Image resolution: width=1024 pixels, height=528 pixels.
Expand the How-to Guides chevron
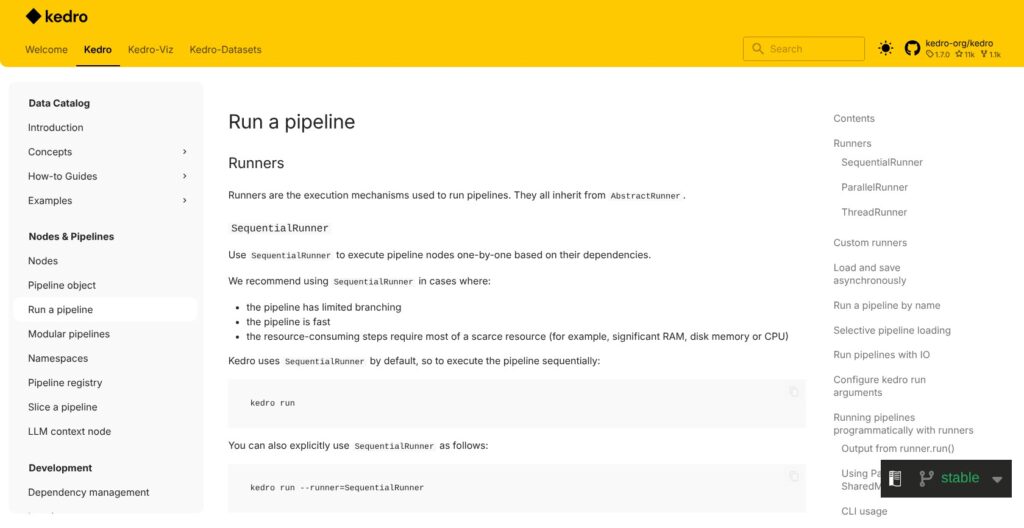185,176
